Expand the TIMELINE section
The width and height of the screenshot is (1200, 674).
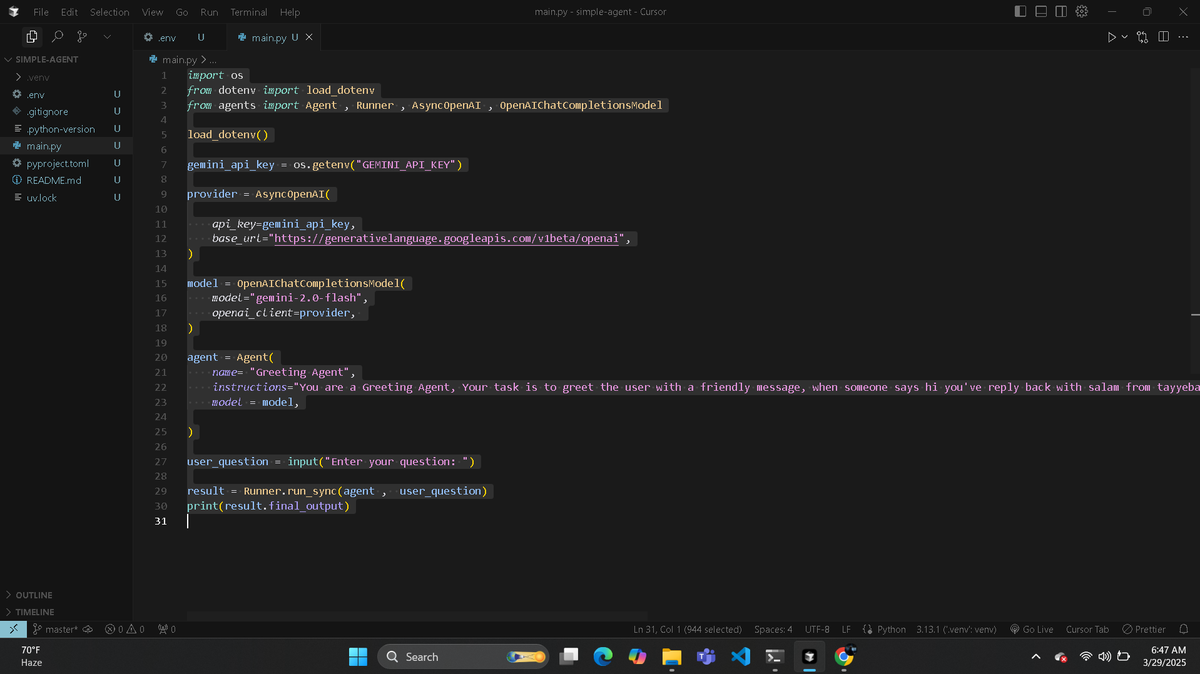(66, 612)
